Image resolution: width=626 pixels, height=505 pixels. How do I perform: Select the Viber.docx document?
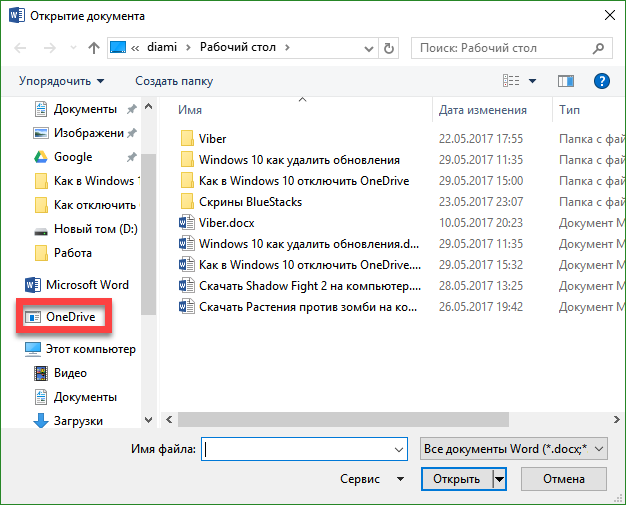pyautogui.click(x=226, y=223)
